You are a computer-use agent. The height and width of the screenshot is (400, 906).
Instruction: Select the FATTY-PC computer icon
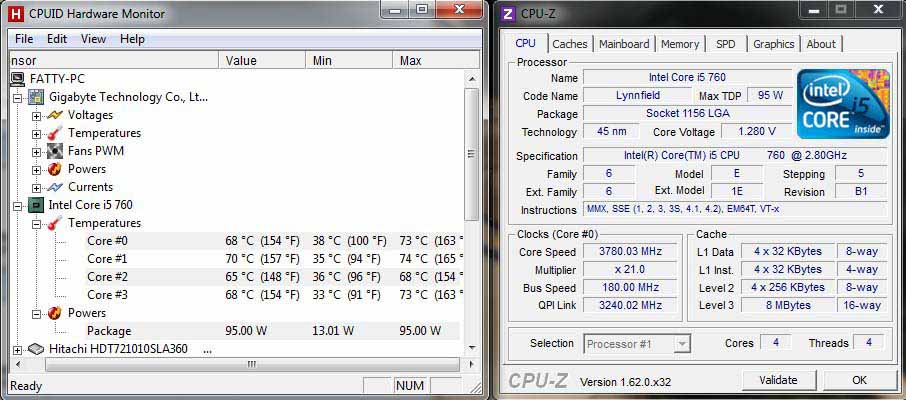(17, 79)
